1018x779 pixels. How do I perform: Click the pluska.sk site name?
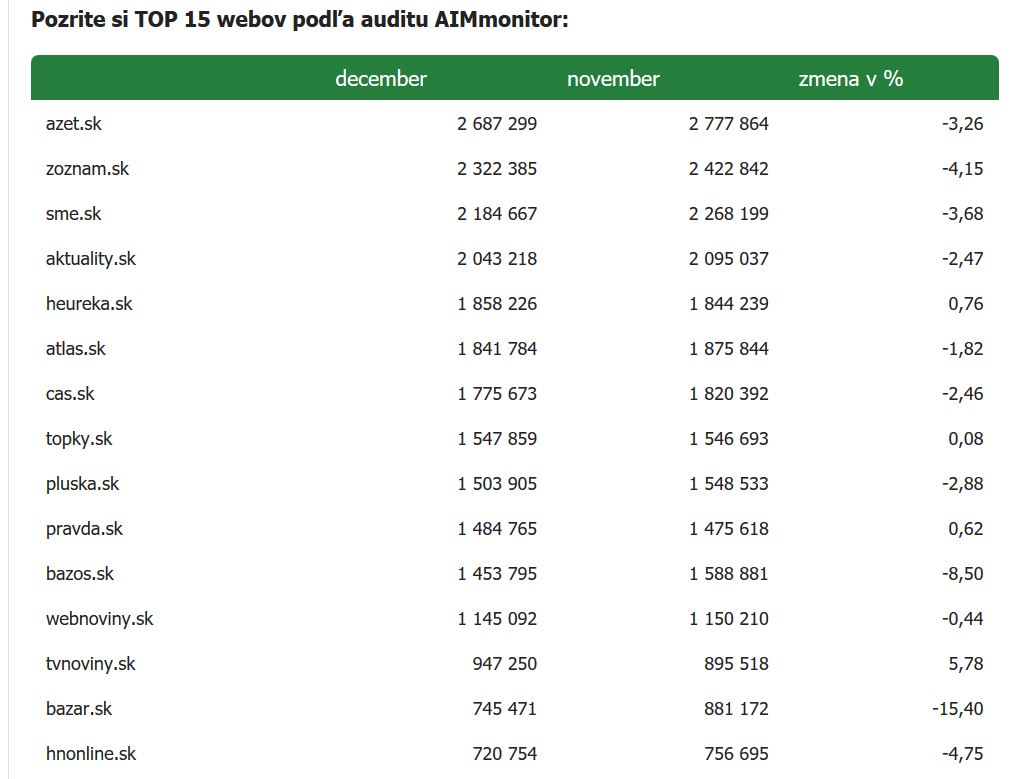coord(82,484)
